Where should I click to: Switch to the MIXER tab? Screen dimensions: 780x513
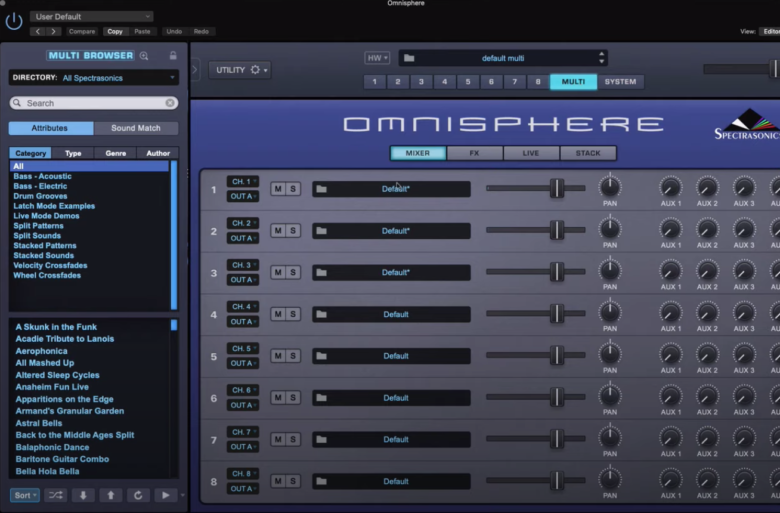tap(418, 153)
